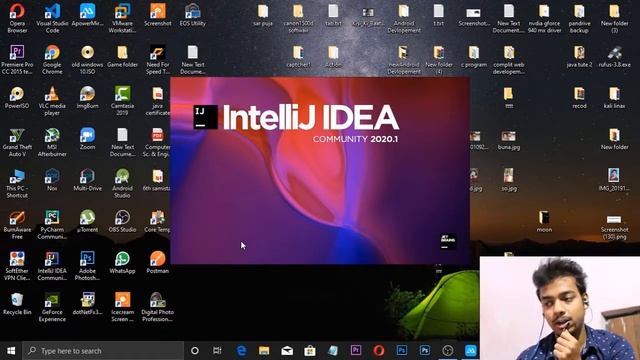Select the java tute 2 folder
The height and width of the screenshot is (360, 640).
(579, 56)
